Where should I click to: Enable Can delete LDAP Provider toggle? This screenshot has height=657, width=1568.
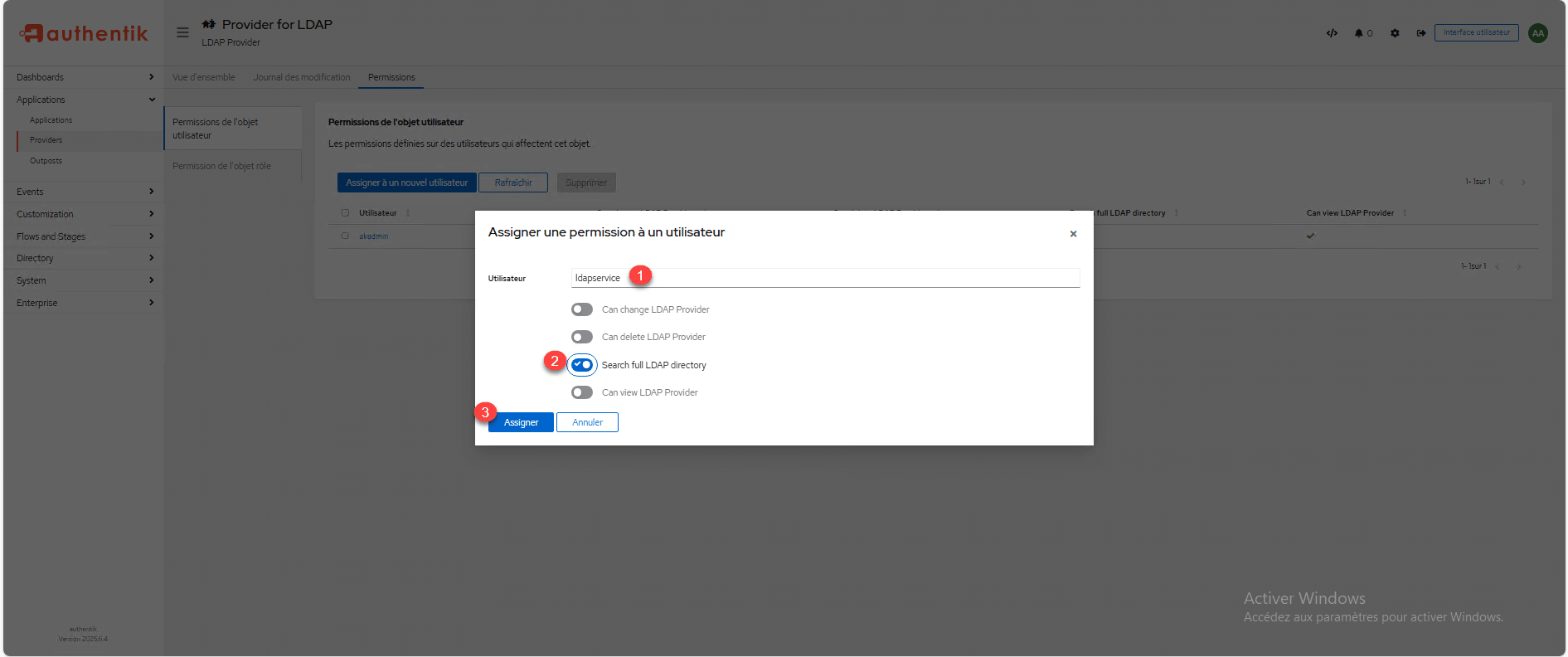(582, 337)
